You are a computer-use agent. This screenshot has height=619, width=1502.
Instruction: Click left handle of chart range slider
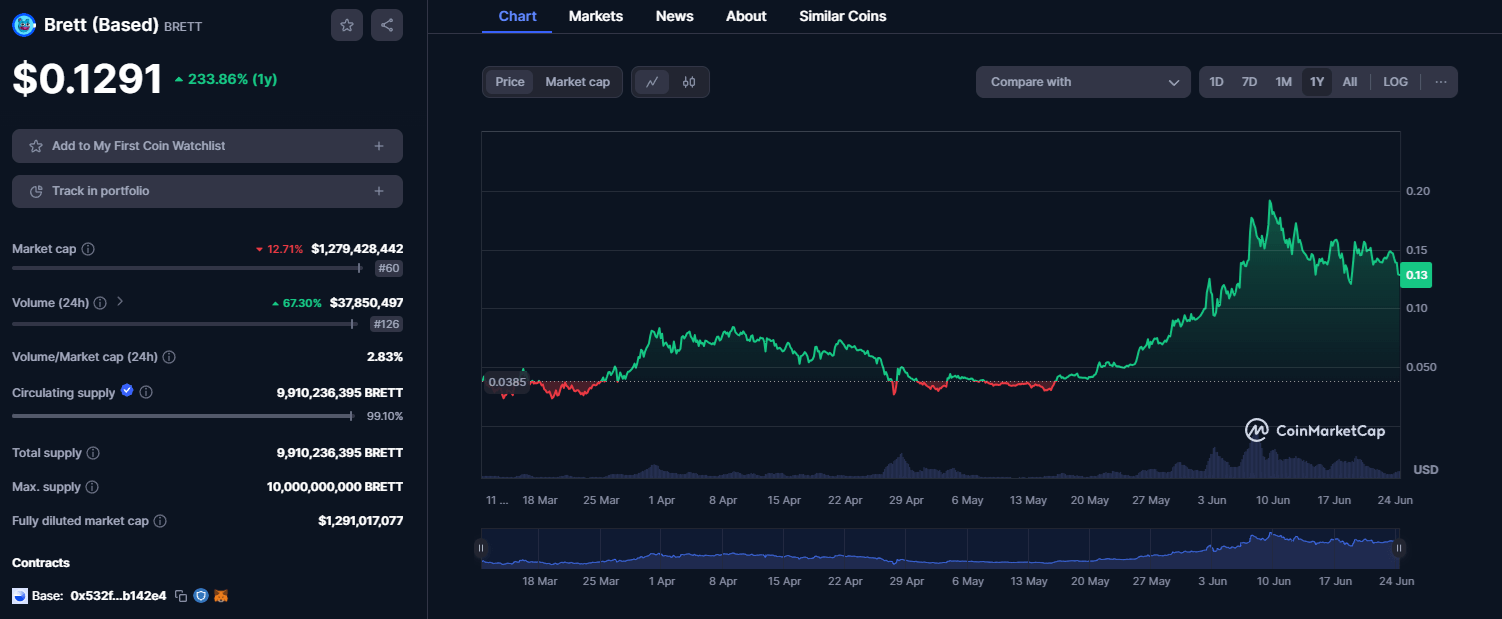[481, 548]
